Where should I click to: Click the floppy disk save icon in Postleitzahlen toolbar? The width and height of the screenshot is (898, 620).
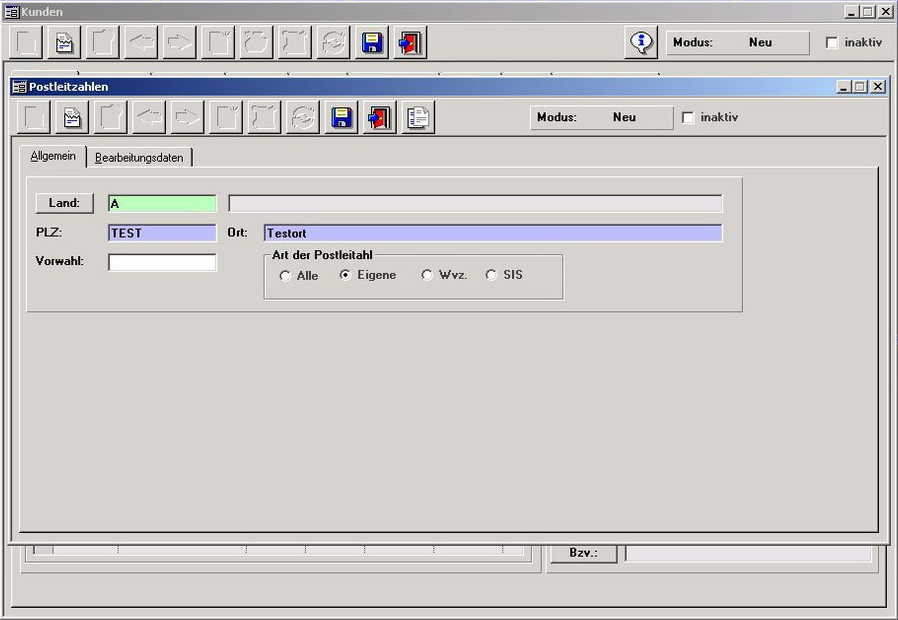point(341,118)
